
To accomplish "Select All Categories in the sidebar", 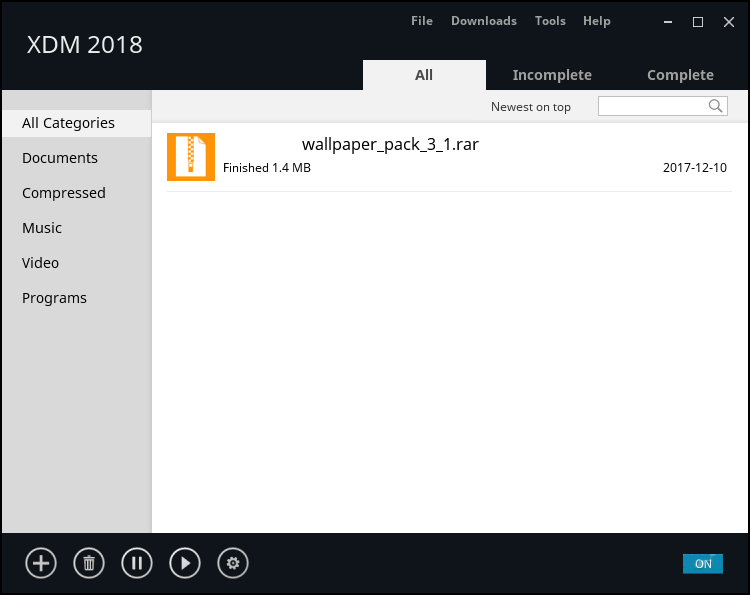I will (x=77, y=123).
